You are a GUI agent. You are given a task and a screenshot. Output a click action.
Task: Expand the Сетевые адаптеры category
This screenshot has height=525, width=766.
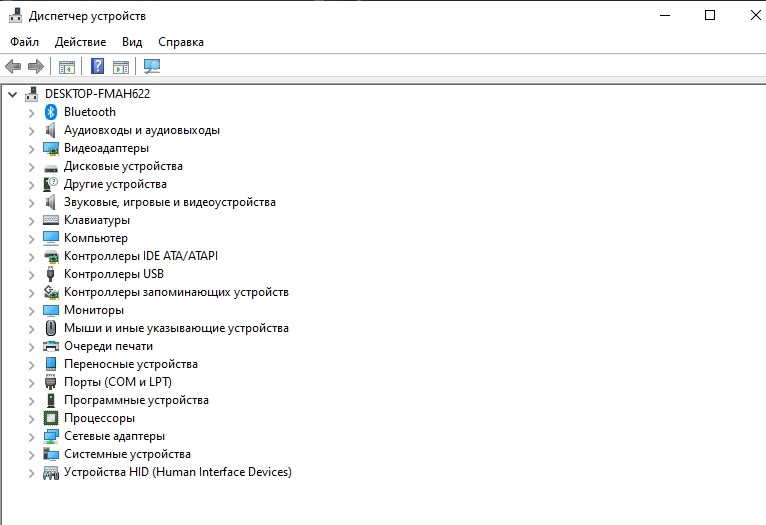click(32, 437)
